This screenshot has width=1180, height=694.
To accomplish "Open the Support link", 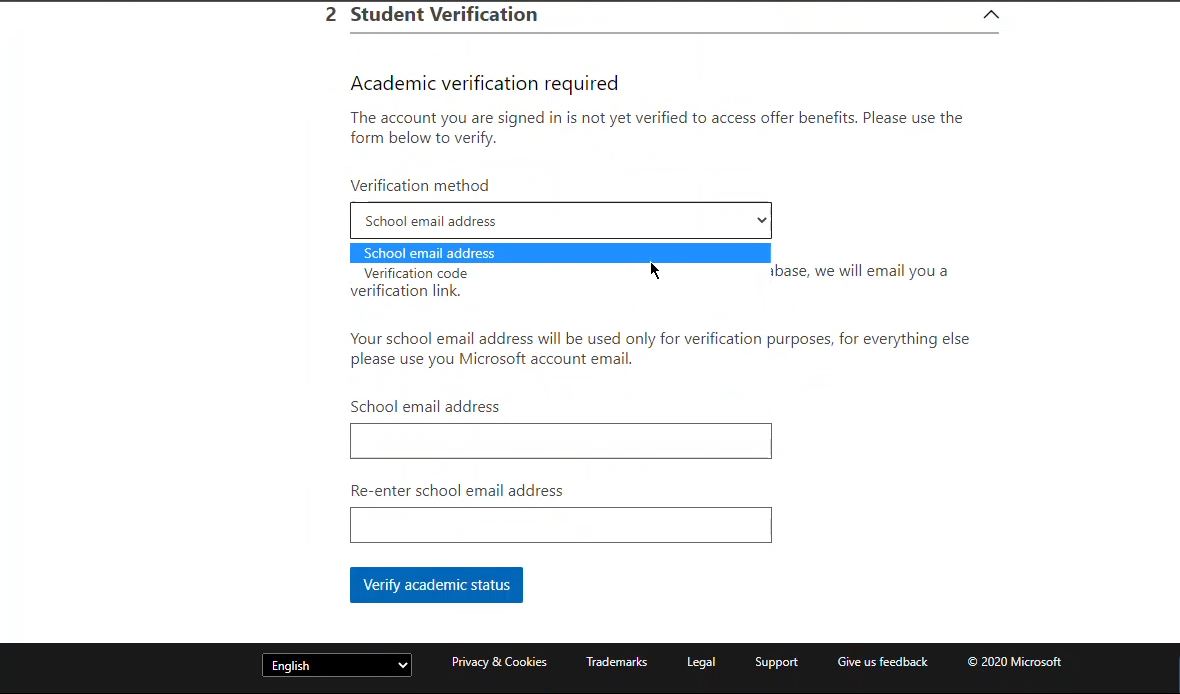I will pos(776,661).
